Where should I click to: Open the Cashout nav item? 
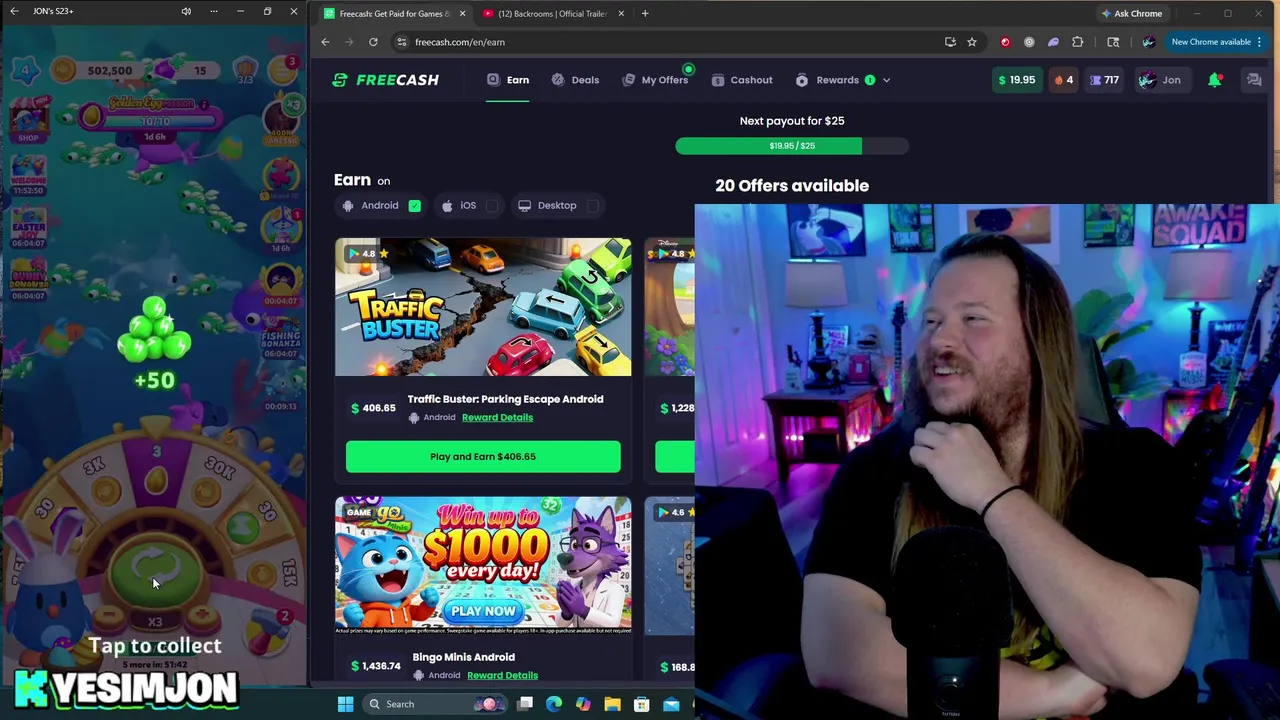point(742,80)
